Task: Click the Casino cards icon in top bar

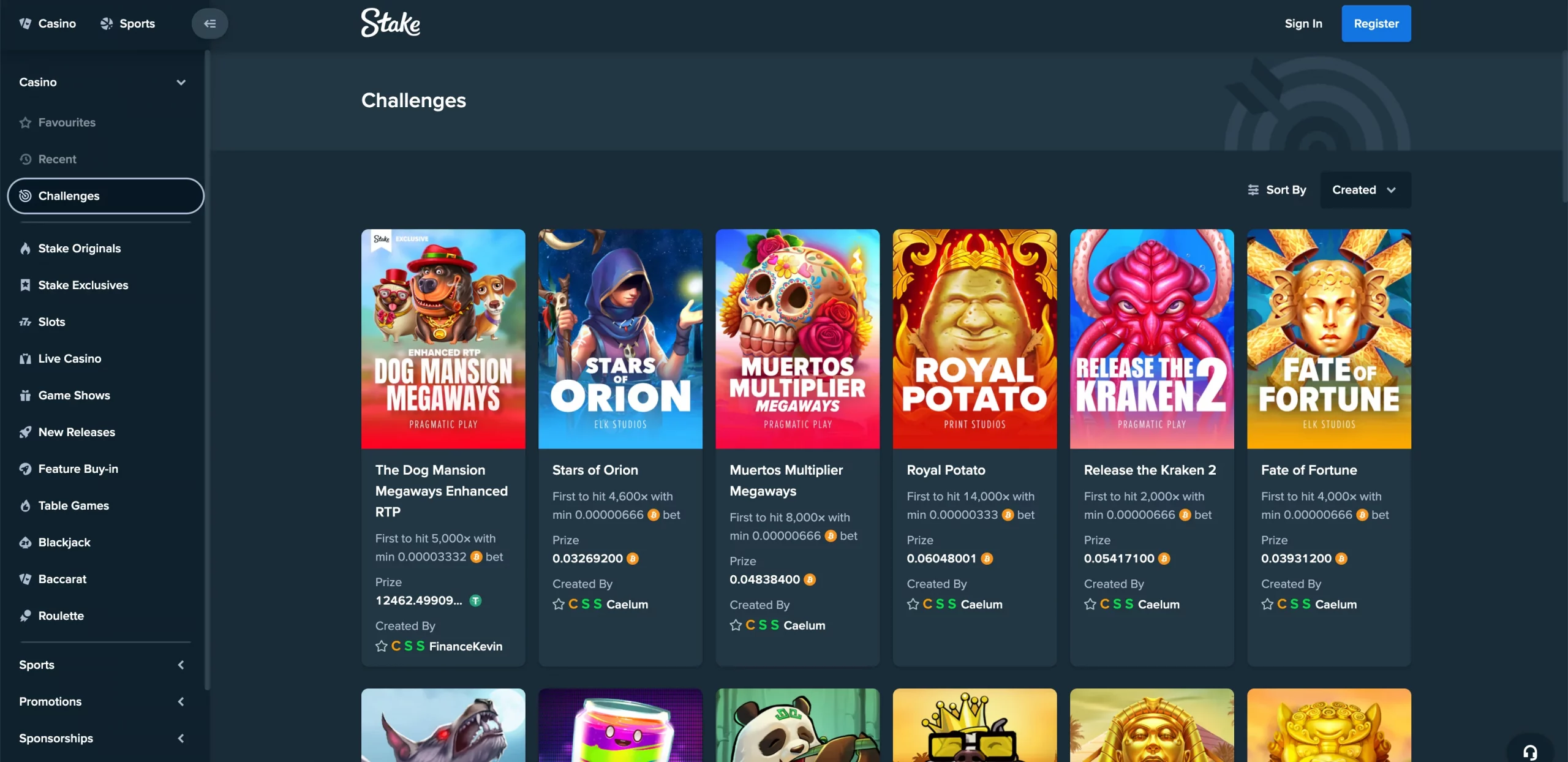Action: click(25, 23)
